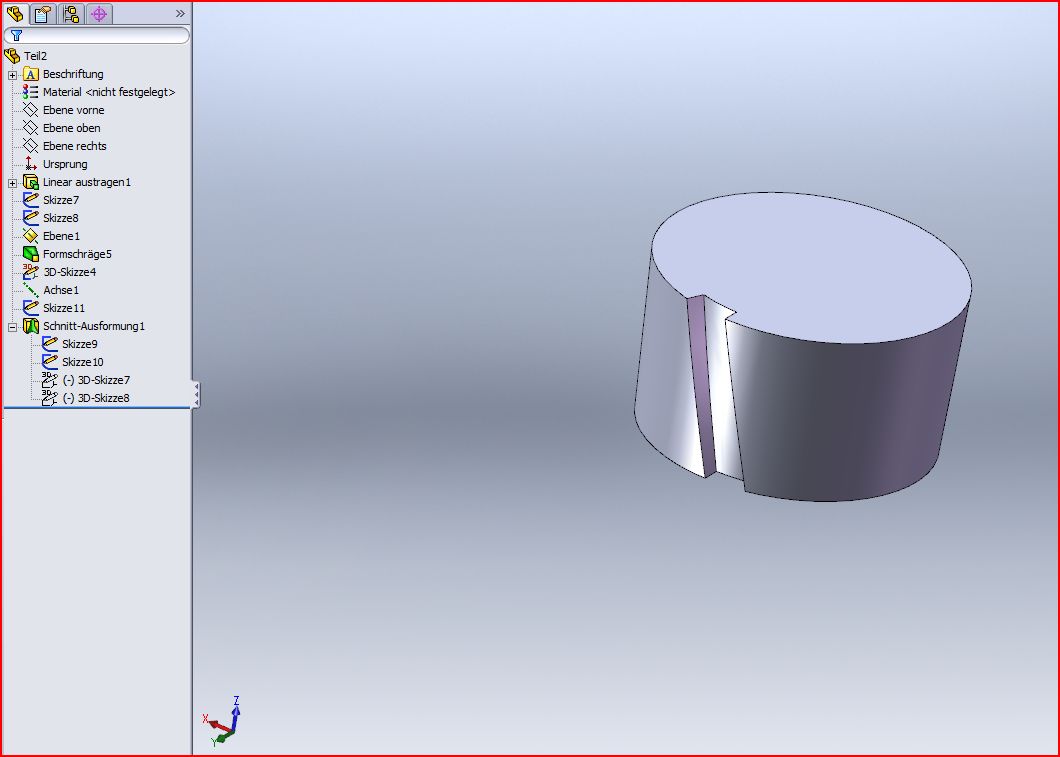Click the Formschräge5 label
Screen dimensions: 1060x757
pyautogui.click(x=77, y=254)
